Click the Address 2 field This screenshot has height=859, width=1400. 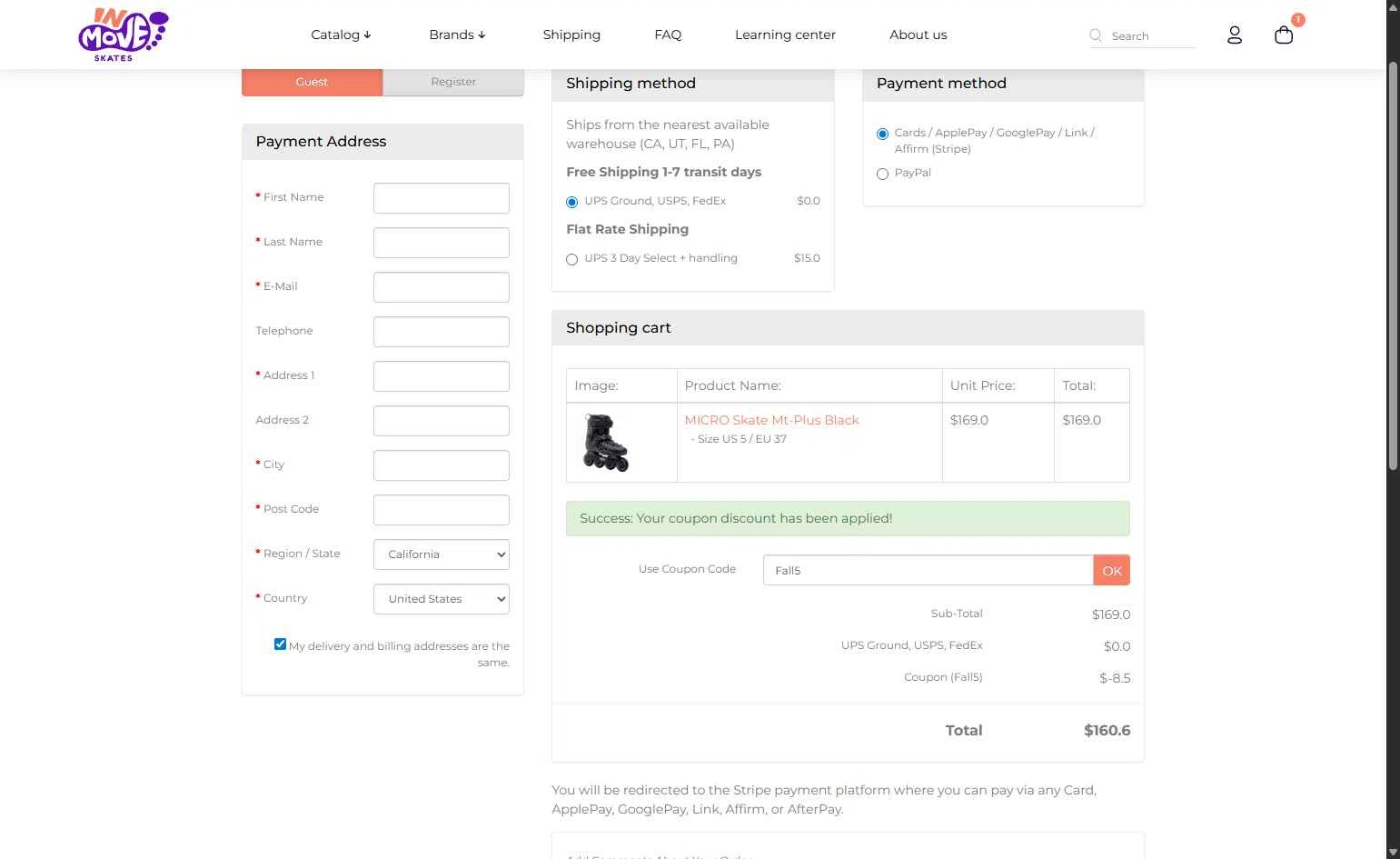click(x=442, y=421)
